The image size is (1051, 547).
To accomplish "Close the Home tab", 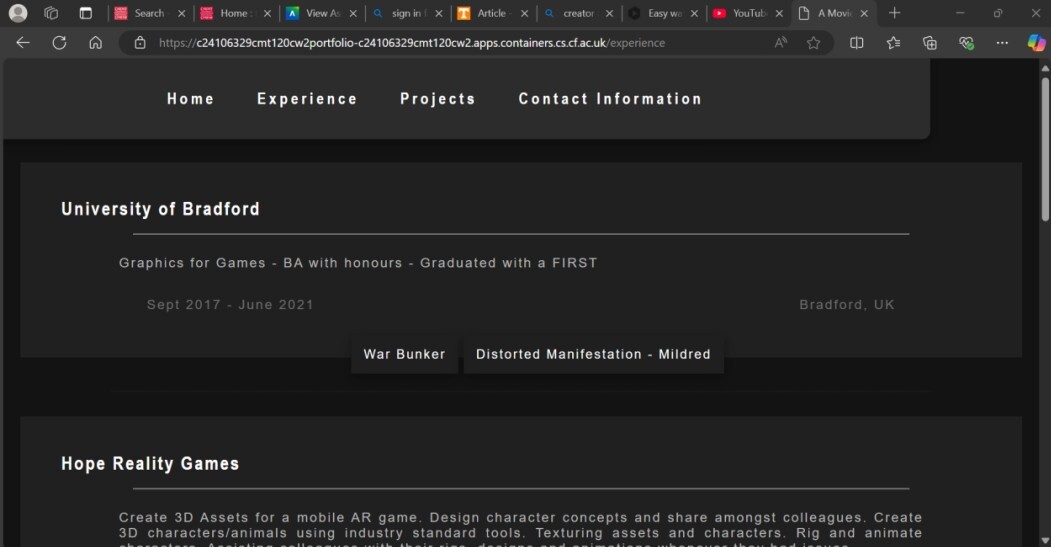I will [267, 13].
